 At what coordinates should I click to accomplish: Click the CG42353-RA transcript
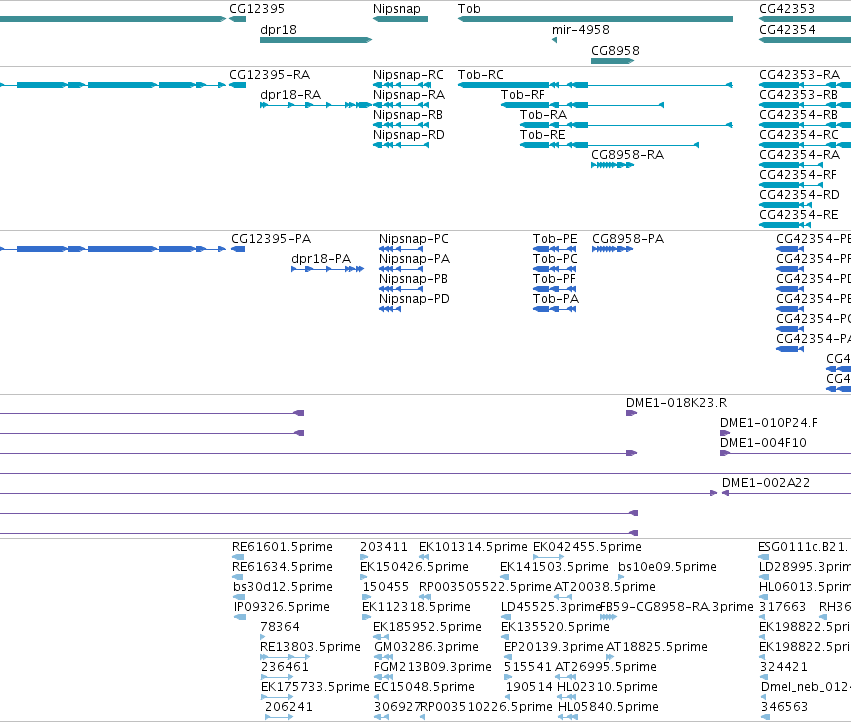tap(804, 85)
